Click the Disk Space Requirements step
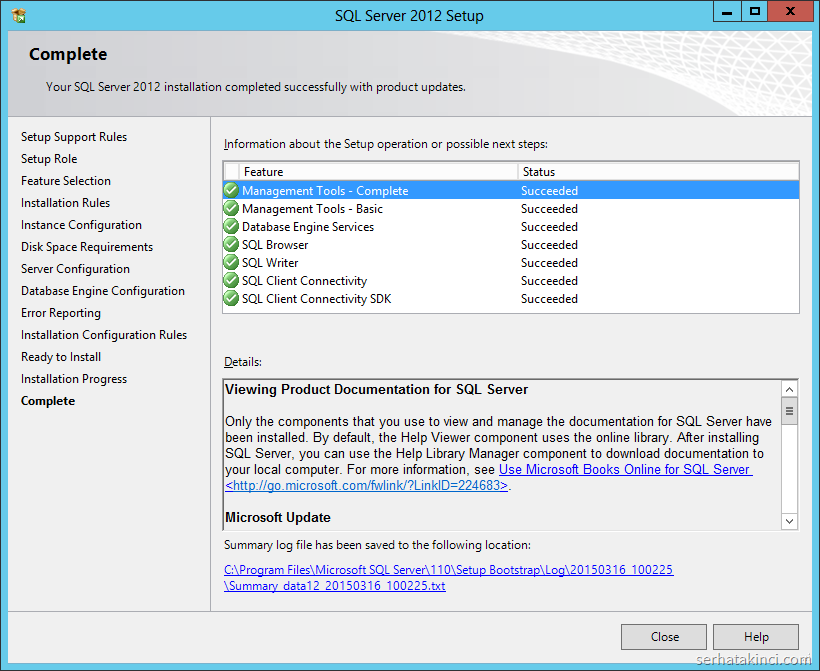 point(87,246)
